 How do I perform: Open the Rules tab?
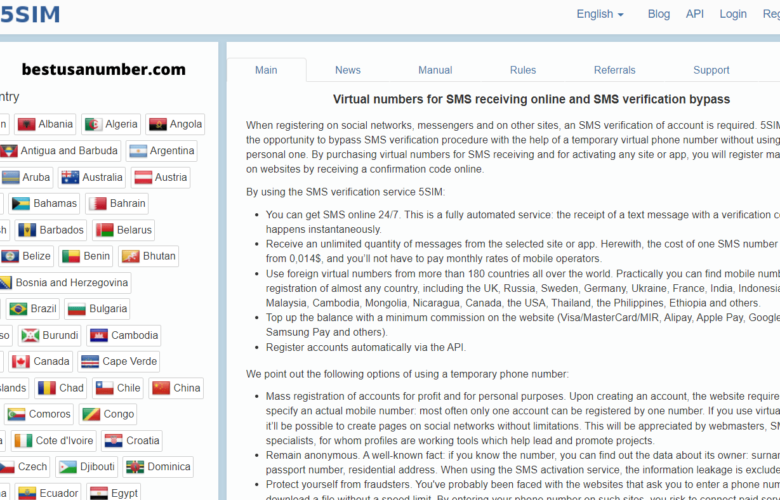pos(523,70)
